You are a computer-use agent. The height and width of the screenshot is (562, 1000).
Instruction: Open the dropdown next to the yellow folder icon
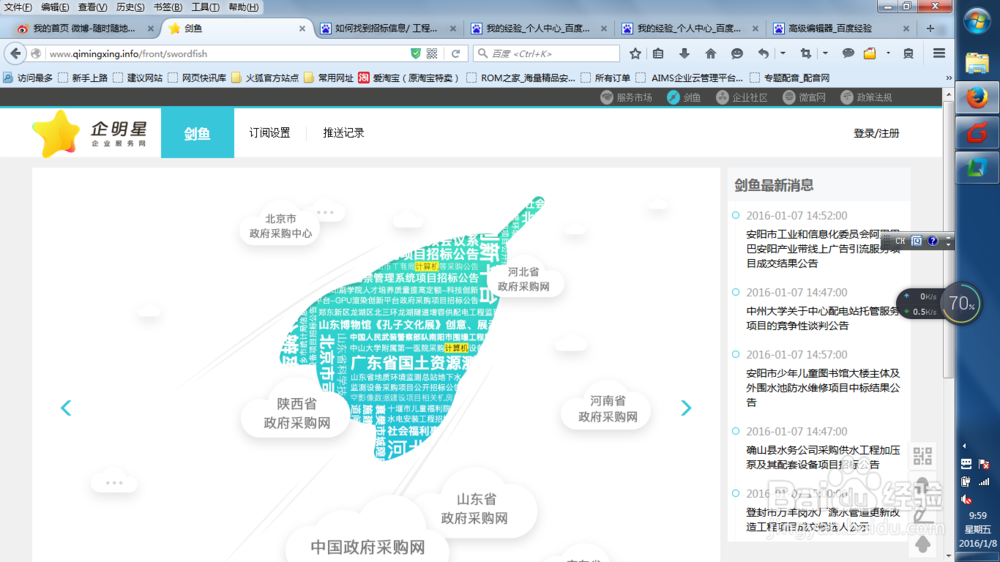(888, 54)
